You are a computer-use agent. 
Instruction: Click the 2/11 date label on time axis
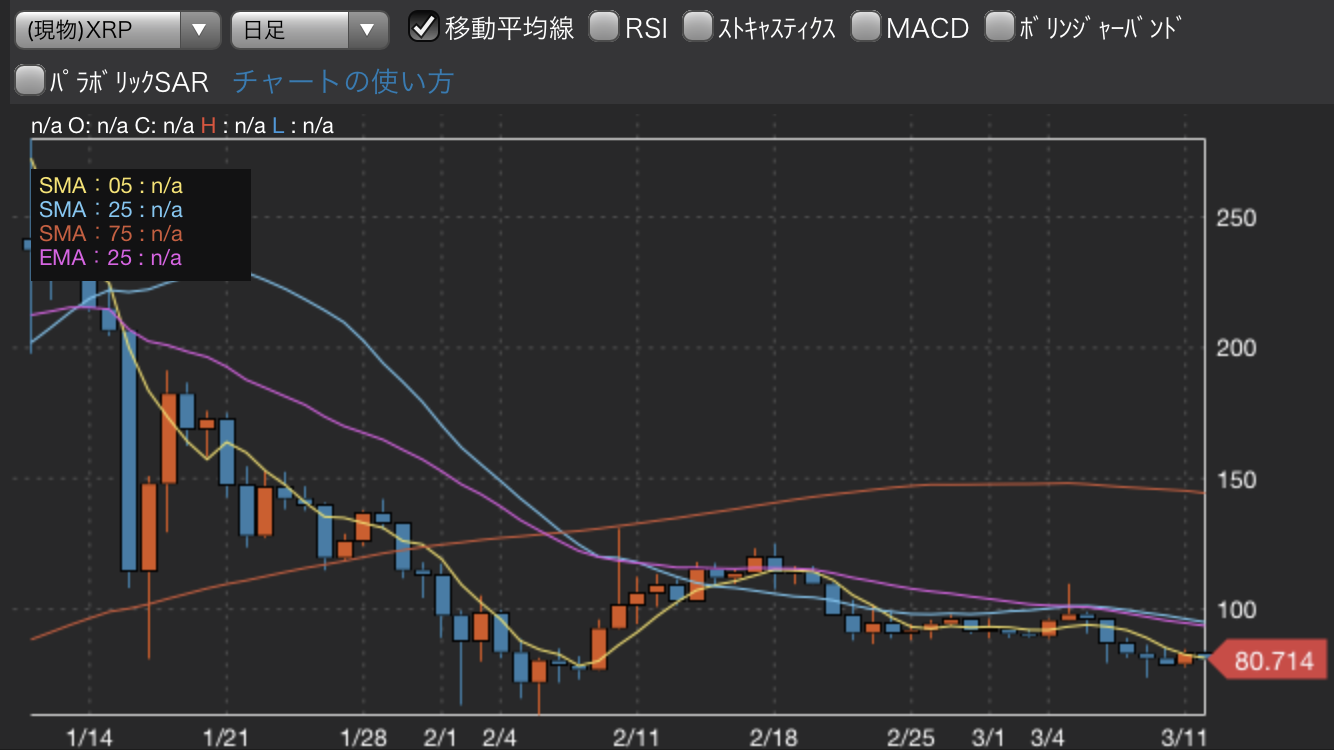click(634, 737)
